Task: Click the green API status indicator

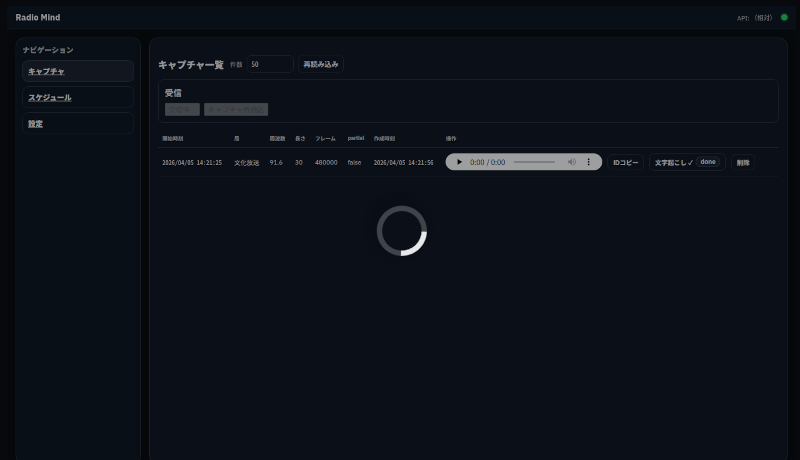Action: [784, 17]
